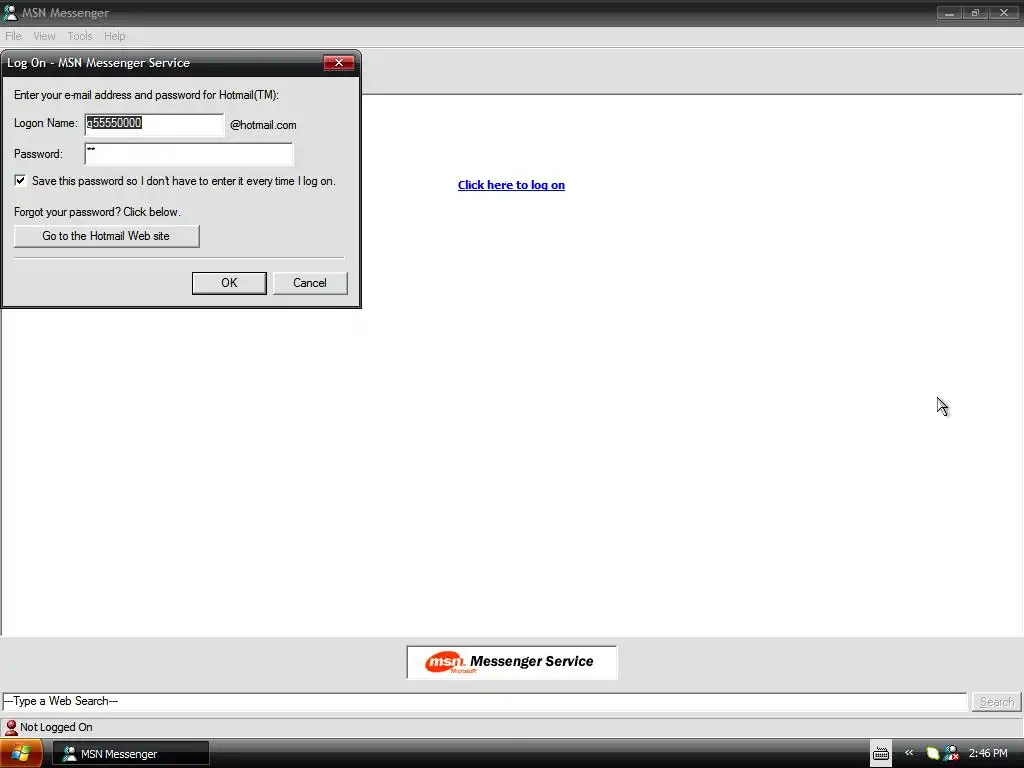Open the Windows Start button
The width and height of the screenshot is (1024, 768).
(20, 754)
